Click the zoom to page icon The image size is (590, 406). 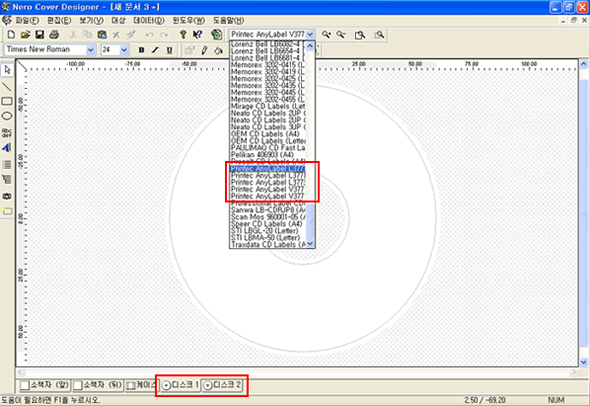360,35
